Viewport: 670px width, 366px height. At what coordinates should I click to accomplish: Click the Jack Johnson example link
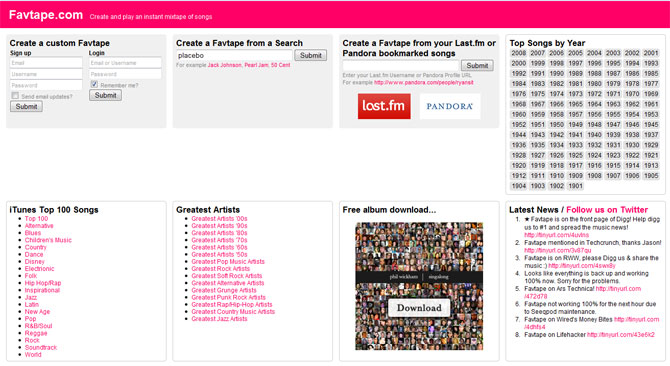pyautogui.click(x=224, y=65)
